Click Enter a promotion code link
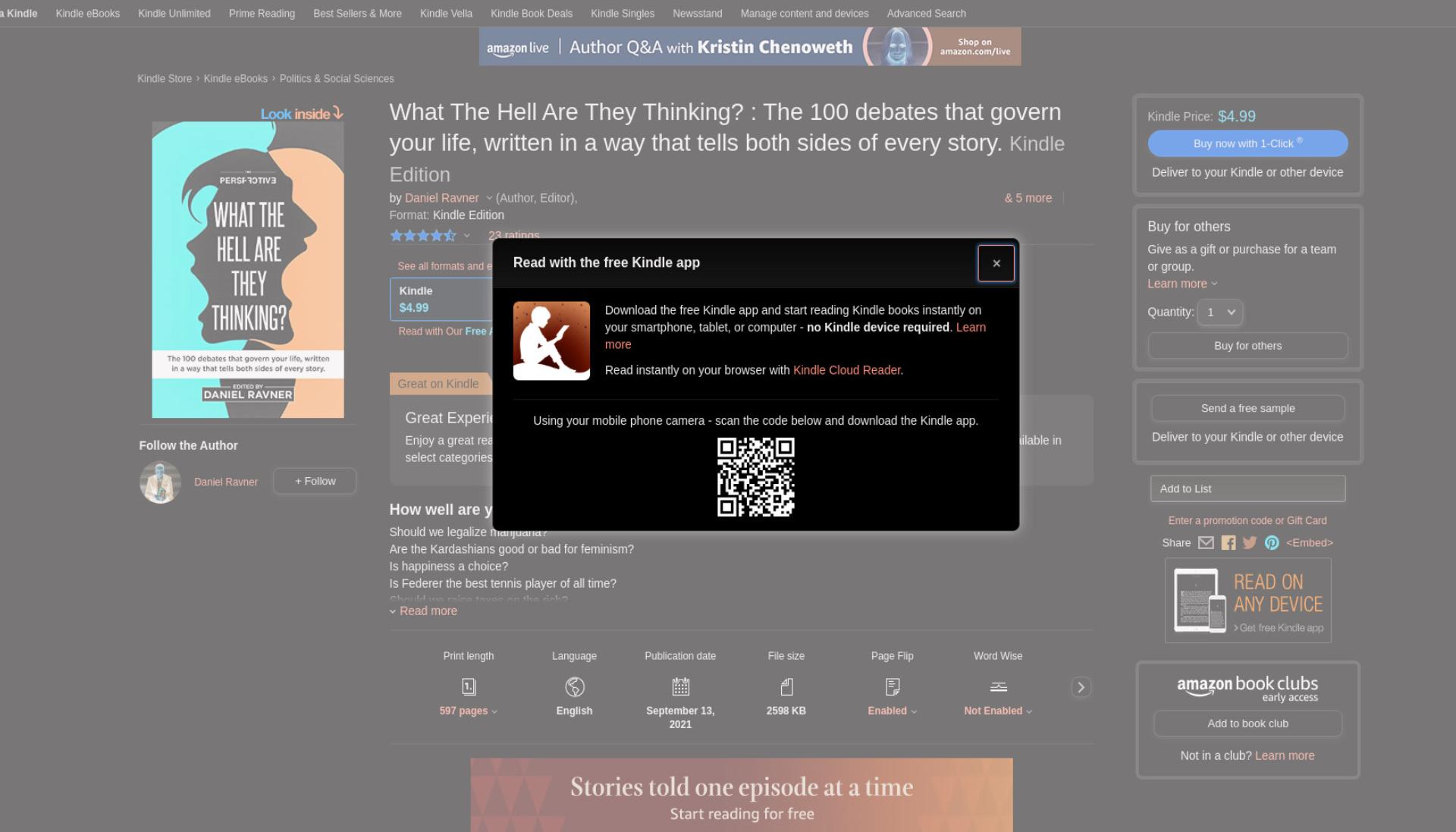The width and height of the screenshot is (1456, 832). coord(1247,520)
